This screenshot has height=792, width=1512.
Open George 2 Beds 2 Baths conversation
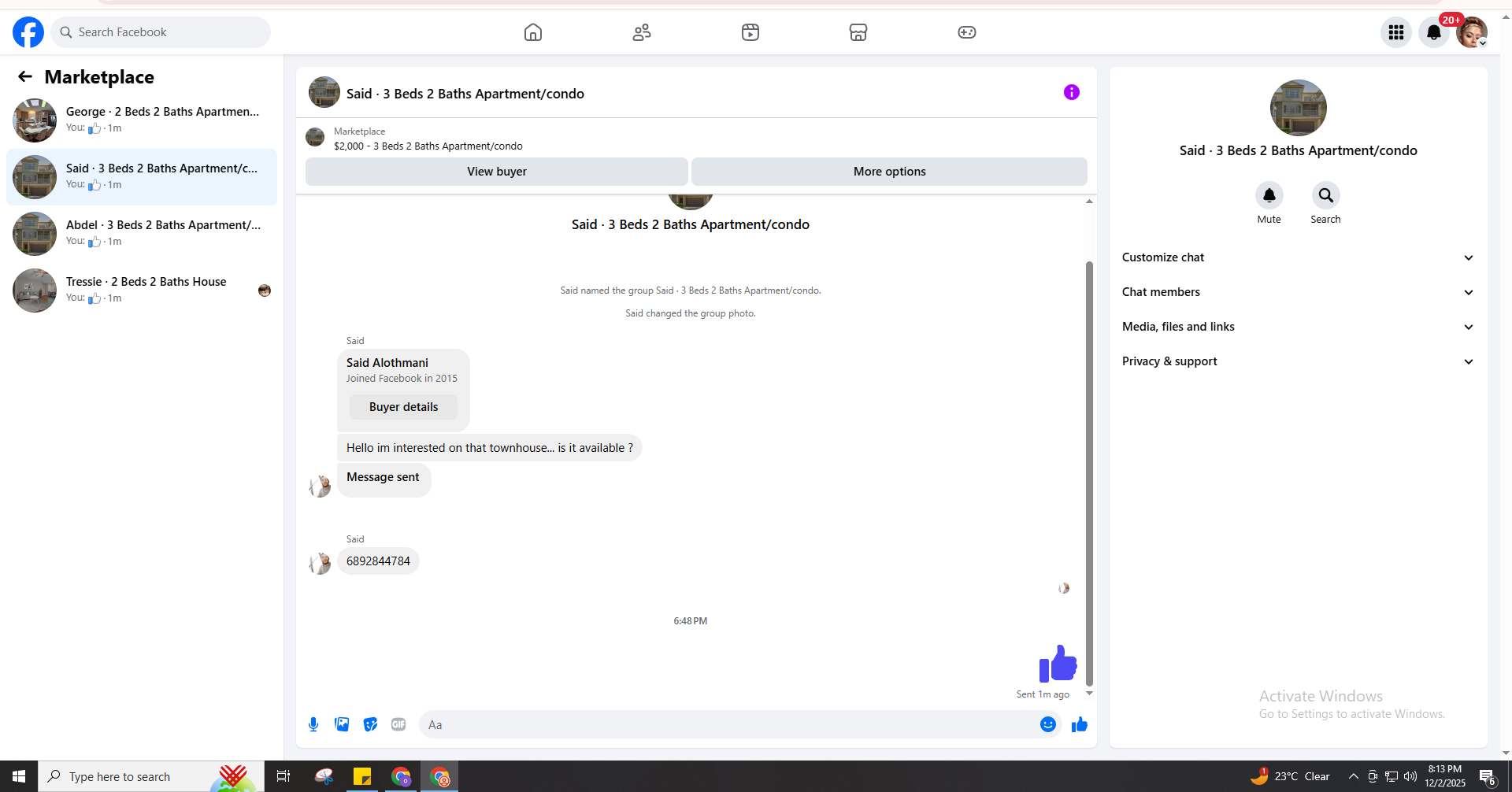coord(142,120)
